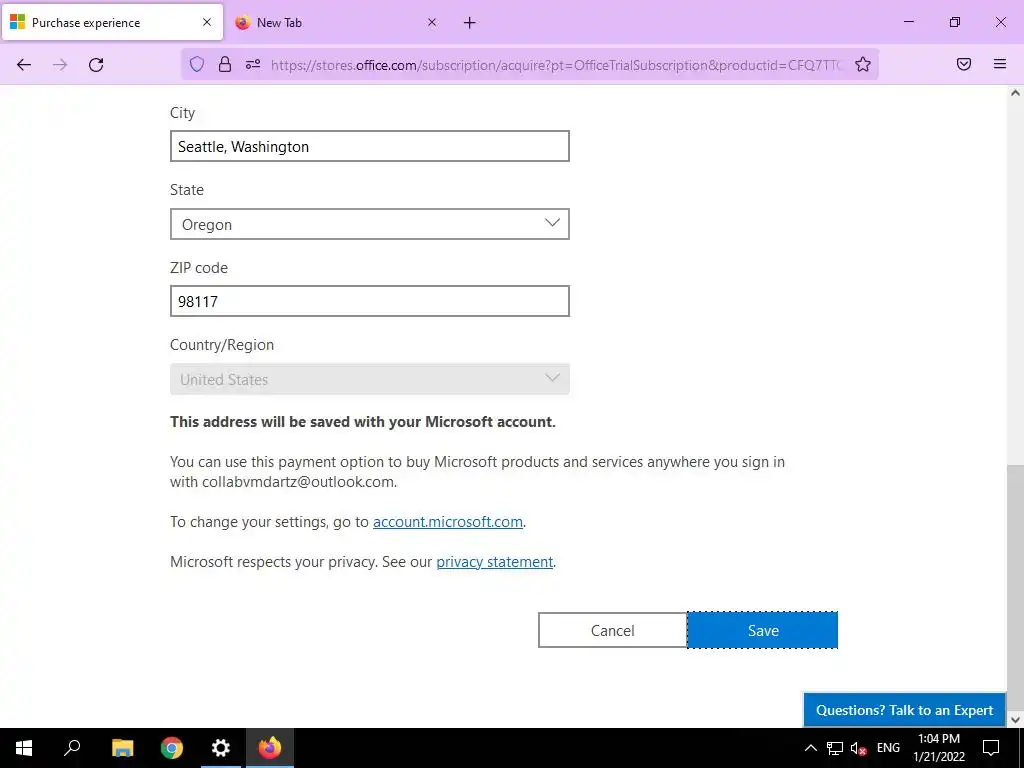Open muted volume tray icon

point(859,748)
